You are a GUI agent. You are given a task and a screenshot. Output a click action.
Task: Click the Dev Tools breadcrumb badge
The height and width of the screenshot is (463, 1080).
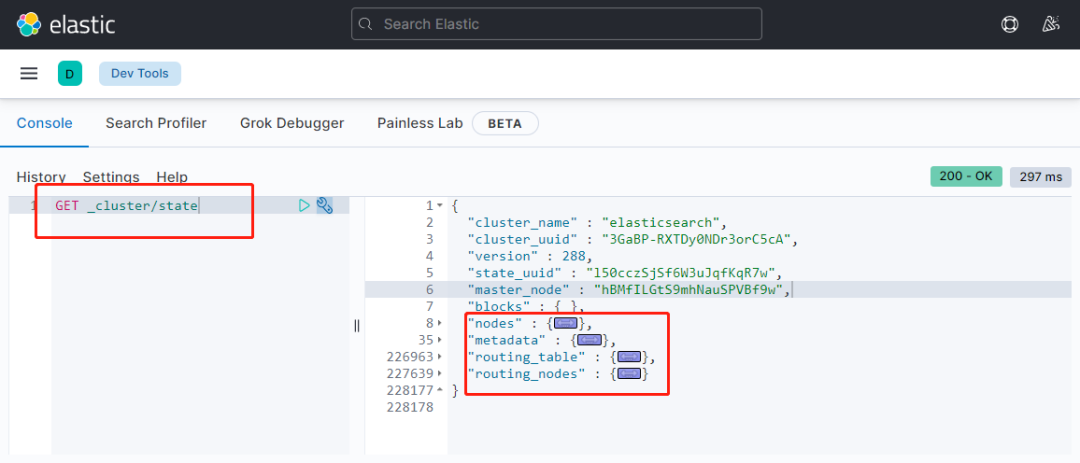pos(140,74)
